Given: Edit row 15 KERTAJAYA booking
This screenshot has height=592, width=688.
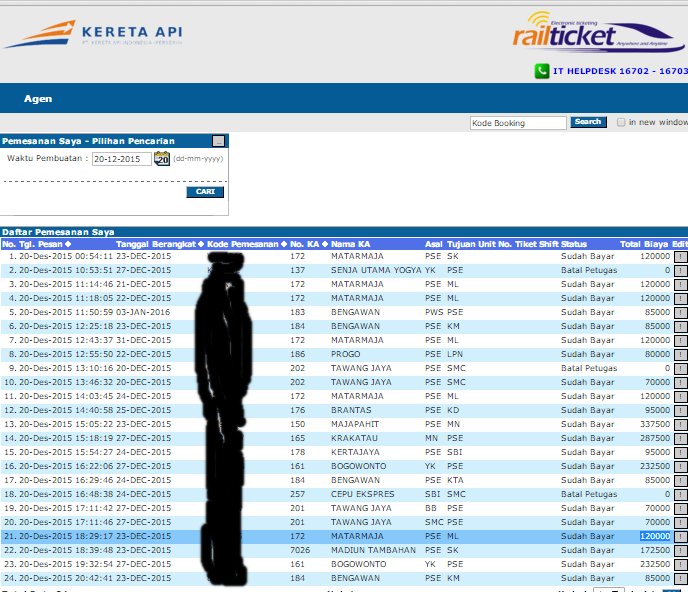Looking at the screenshot, I should 680,453.
